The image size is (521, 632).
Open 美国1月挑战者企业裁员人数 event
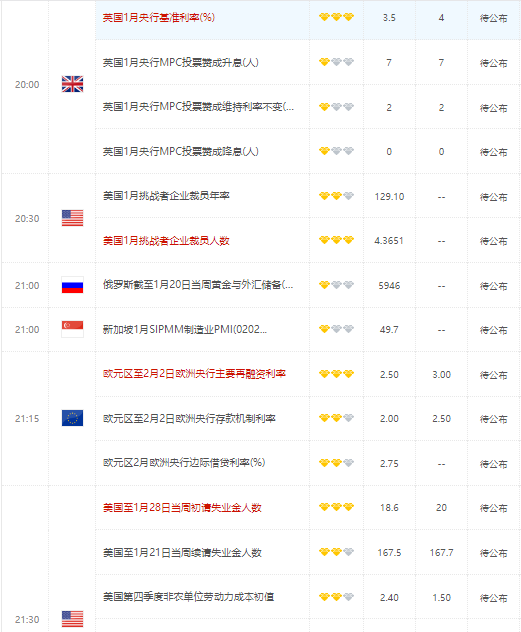166,241
